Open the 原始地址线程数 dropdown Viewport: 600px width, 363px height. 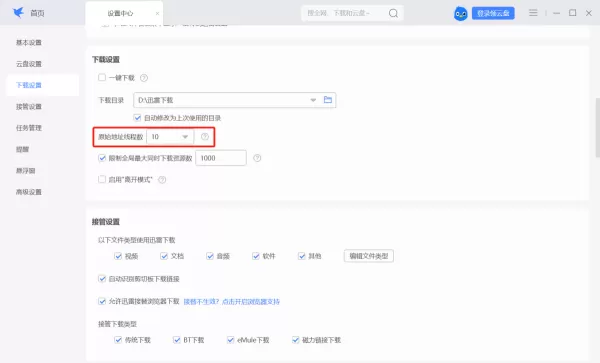(x=170, y=137)
